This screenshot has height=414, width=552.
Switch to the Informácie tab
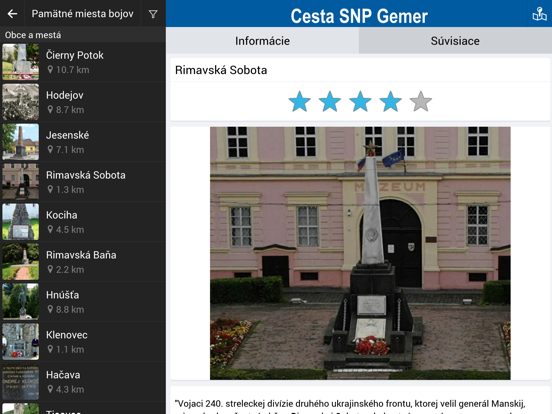click(263, 41)
